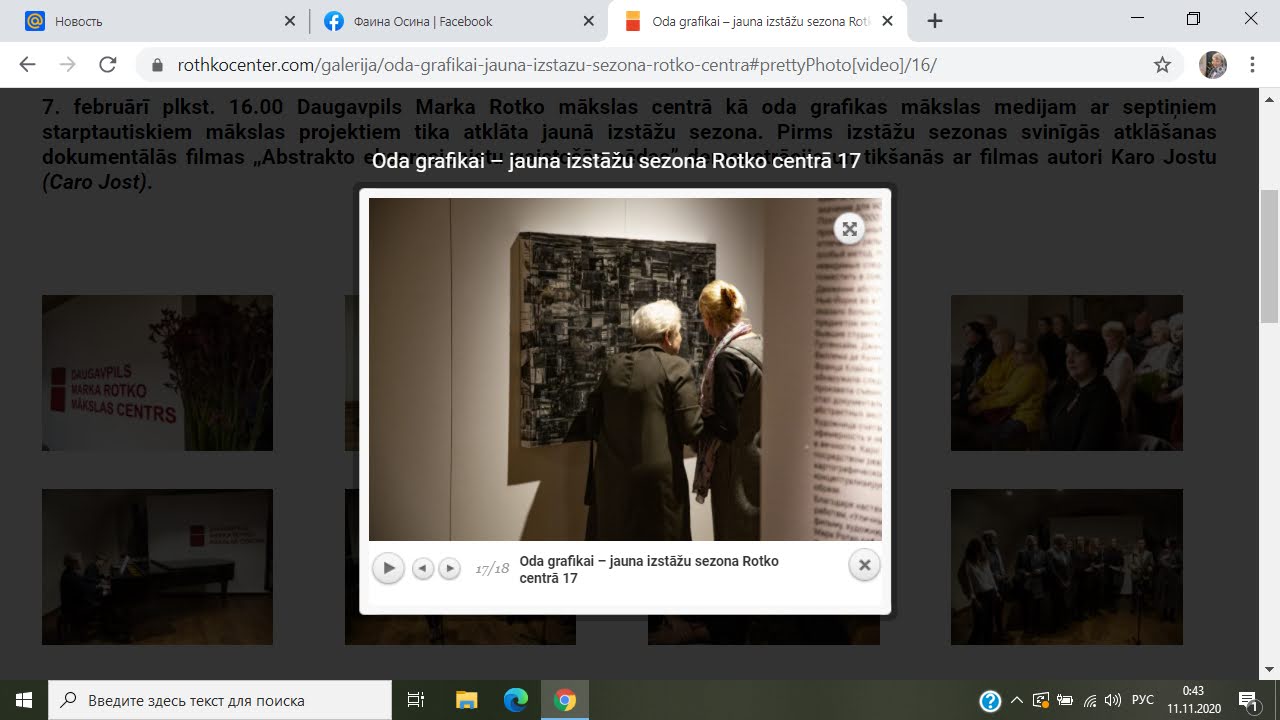Open the Chrome profile avatar menu
Viewport: 1280px width, 720px height.
click(1213, 65)
